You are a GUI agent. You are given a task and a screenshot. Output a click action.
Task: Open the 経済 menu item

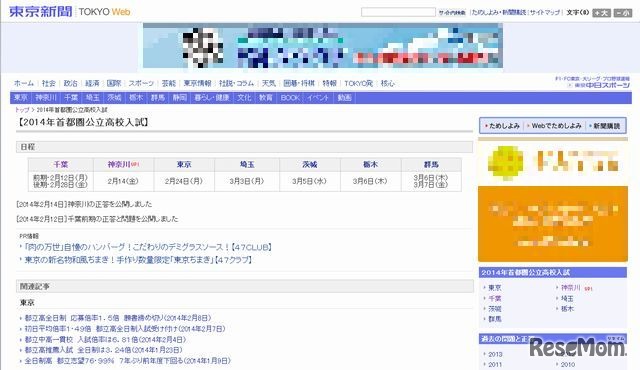(92, 83)
